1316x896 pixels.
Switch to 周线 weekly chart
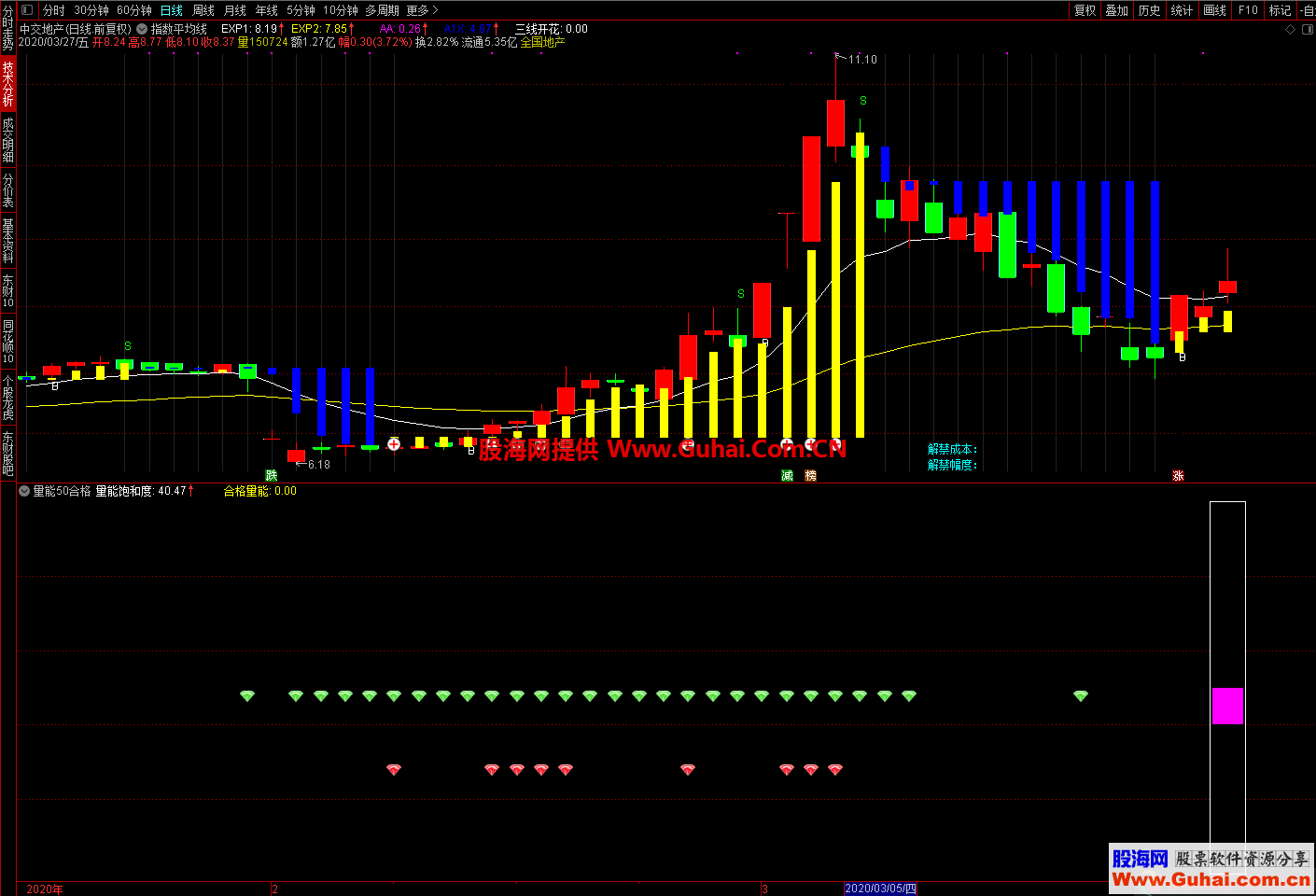203,10
